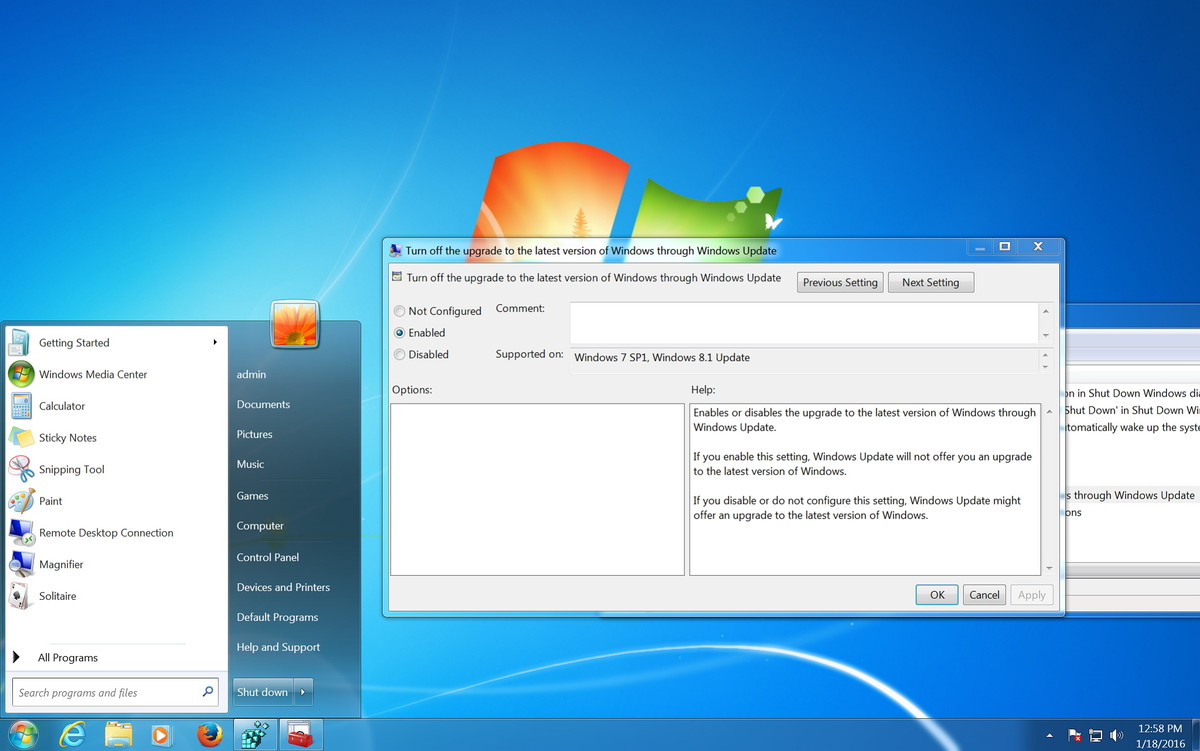Click the user account flower picture

tap(295, 324)
